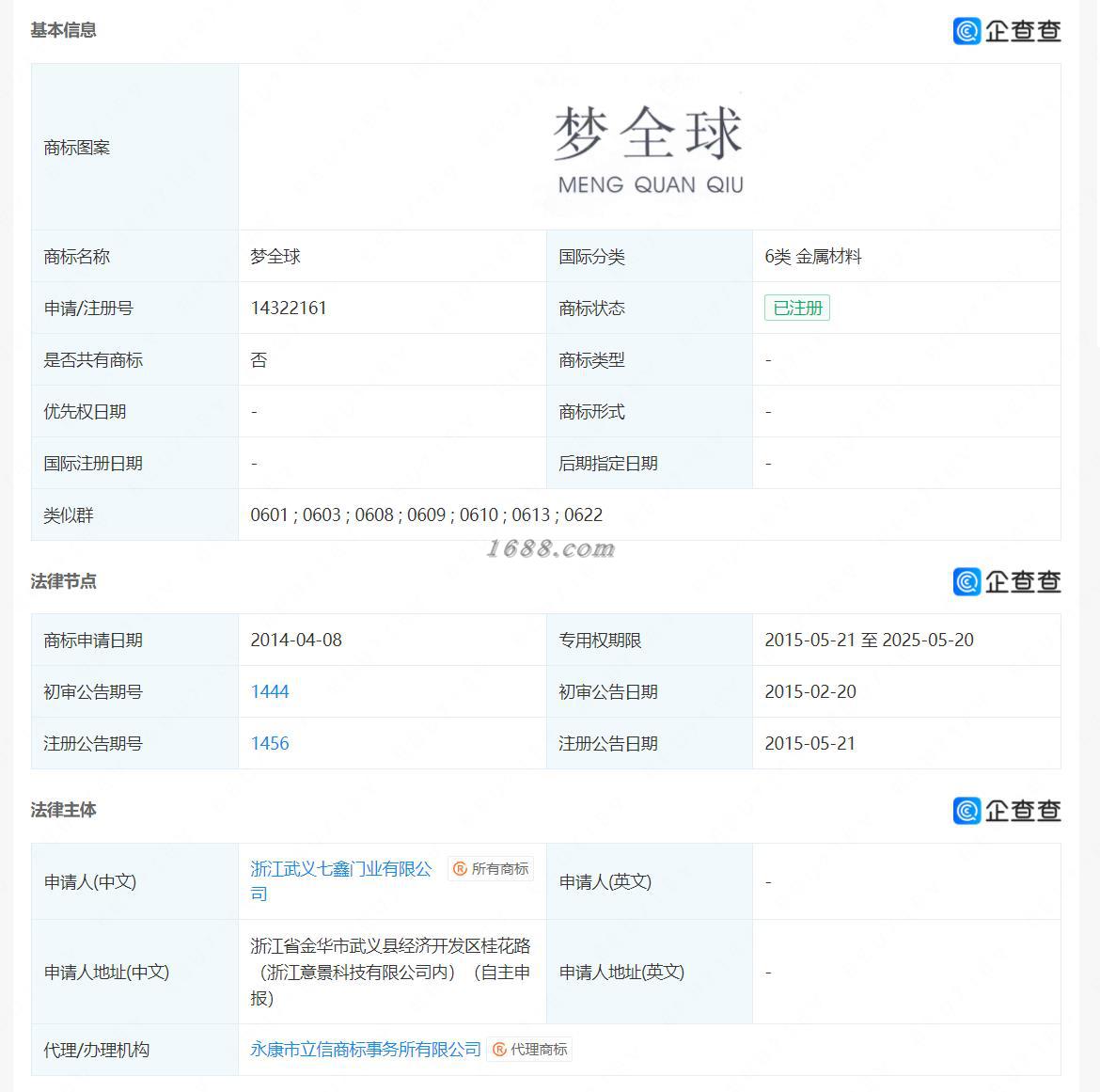Click the 企查查 logo in 基本信息 section
The height and width of the screenshot is (1092, 1100).
[x=1007, y=31]
